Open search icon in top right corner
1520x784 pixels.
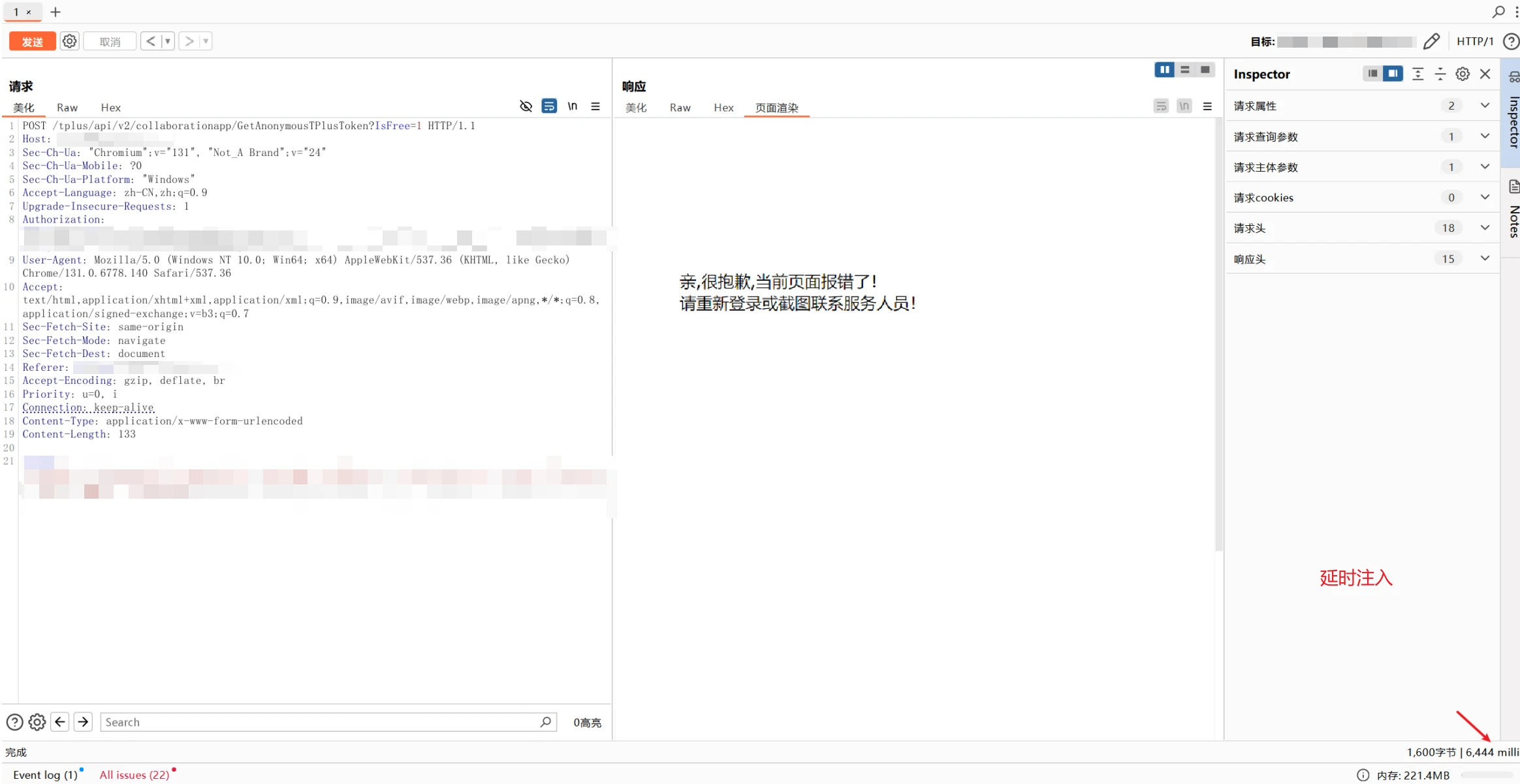[1498, 12]
